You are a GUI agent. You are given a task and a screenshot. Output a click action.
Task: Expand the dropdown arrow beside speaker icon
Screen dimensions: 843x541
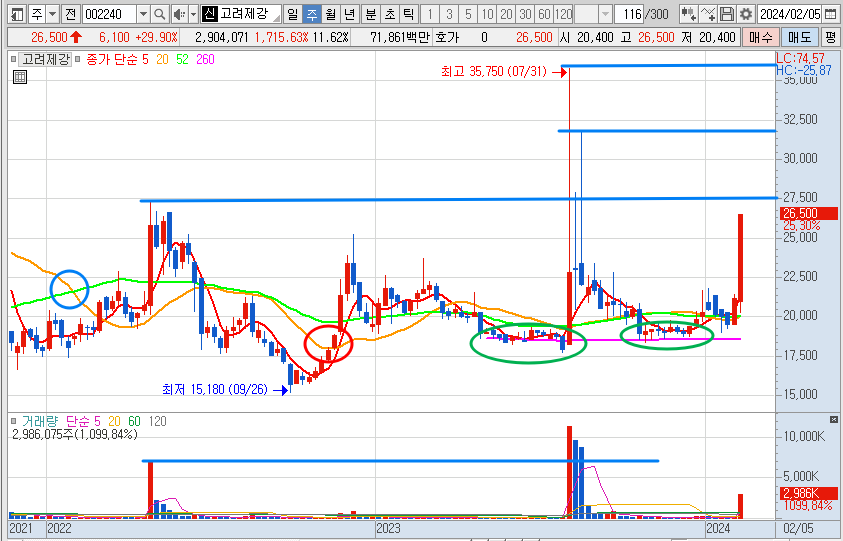pyautogui.click(x=193, y=14)
